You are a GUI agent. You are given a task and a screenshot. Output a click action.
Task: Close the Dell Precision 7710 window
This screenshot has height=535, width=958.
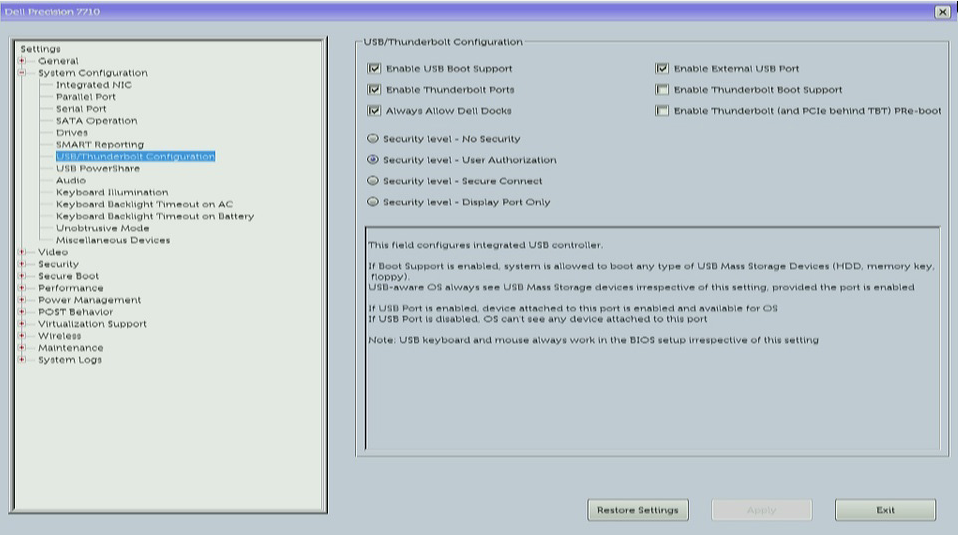pyautogui.click(x=942, y=12)
